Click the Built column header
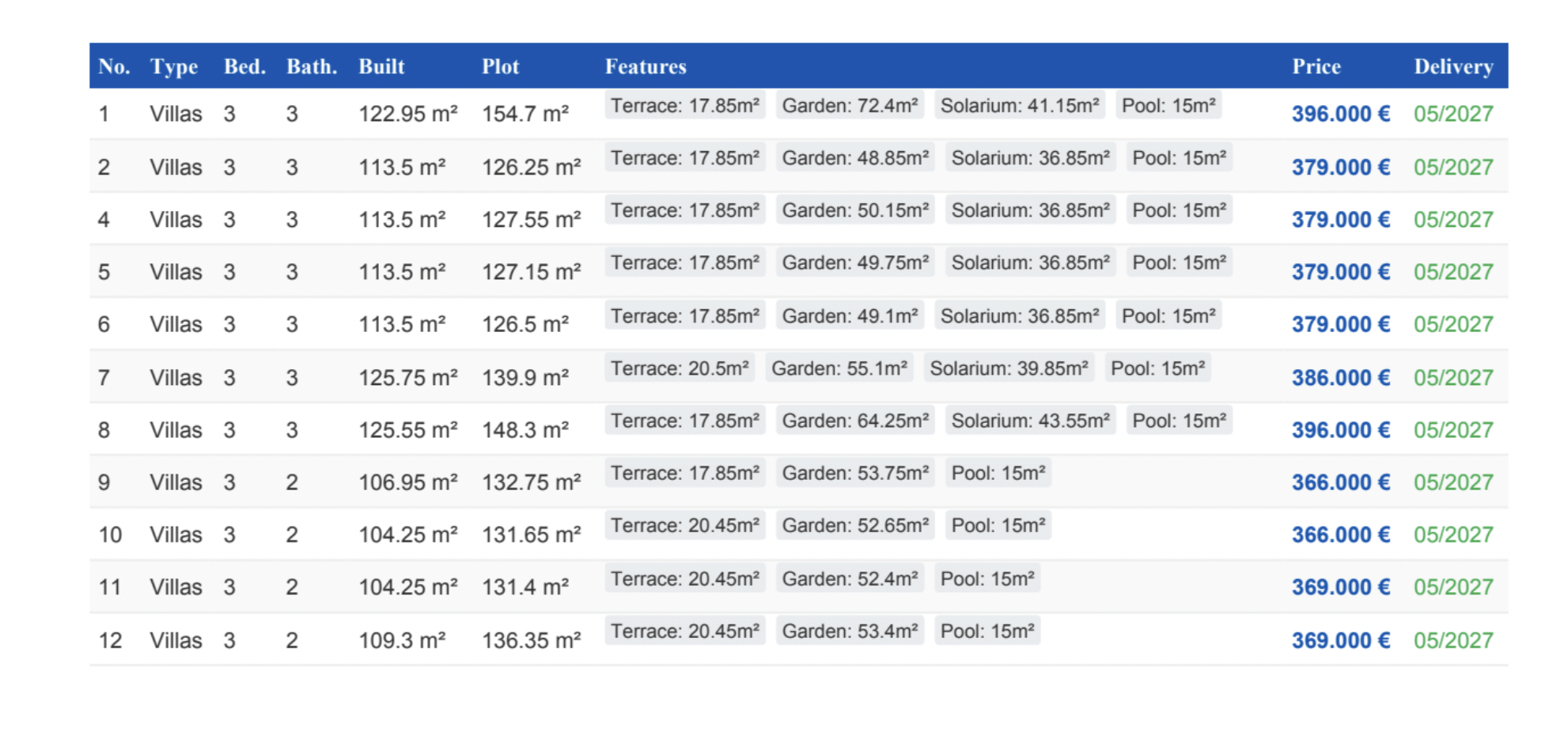The image size is (1568, 740). coord(381,66)
